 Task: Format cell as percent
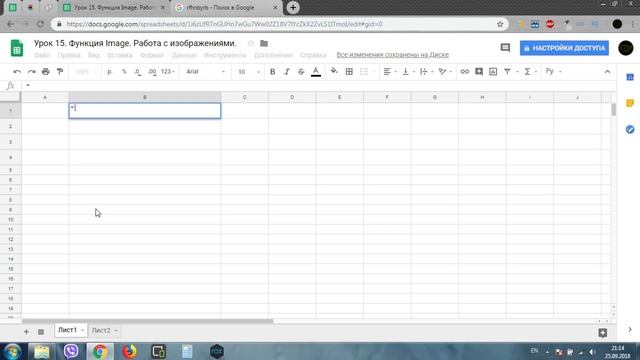click(x=124, y=71)
